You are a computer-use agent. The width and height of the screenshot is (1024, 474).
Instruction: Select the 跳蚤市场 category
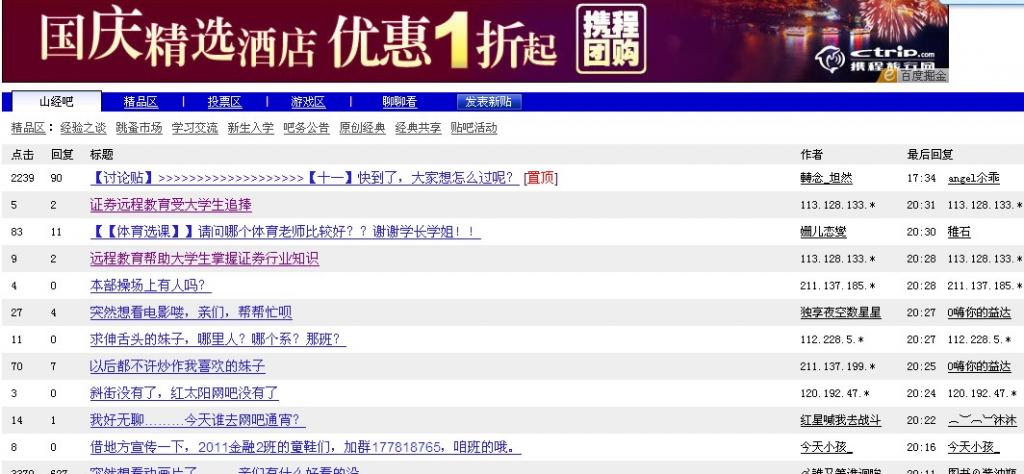(x=138, y=128)
